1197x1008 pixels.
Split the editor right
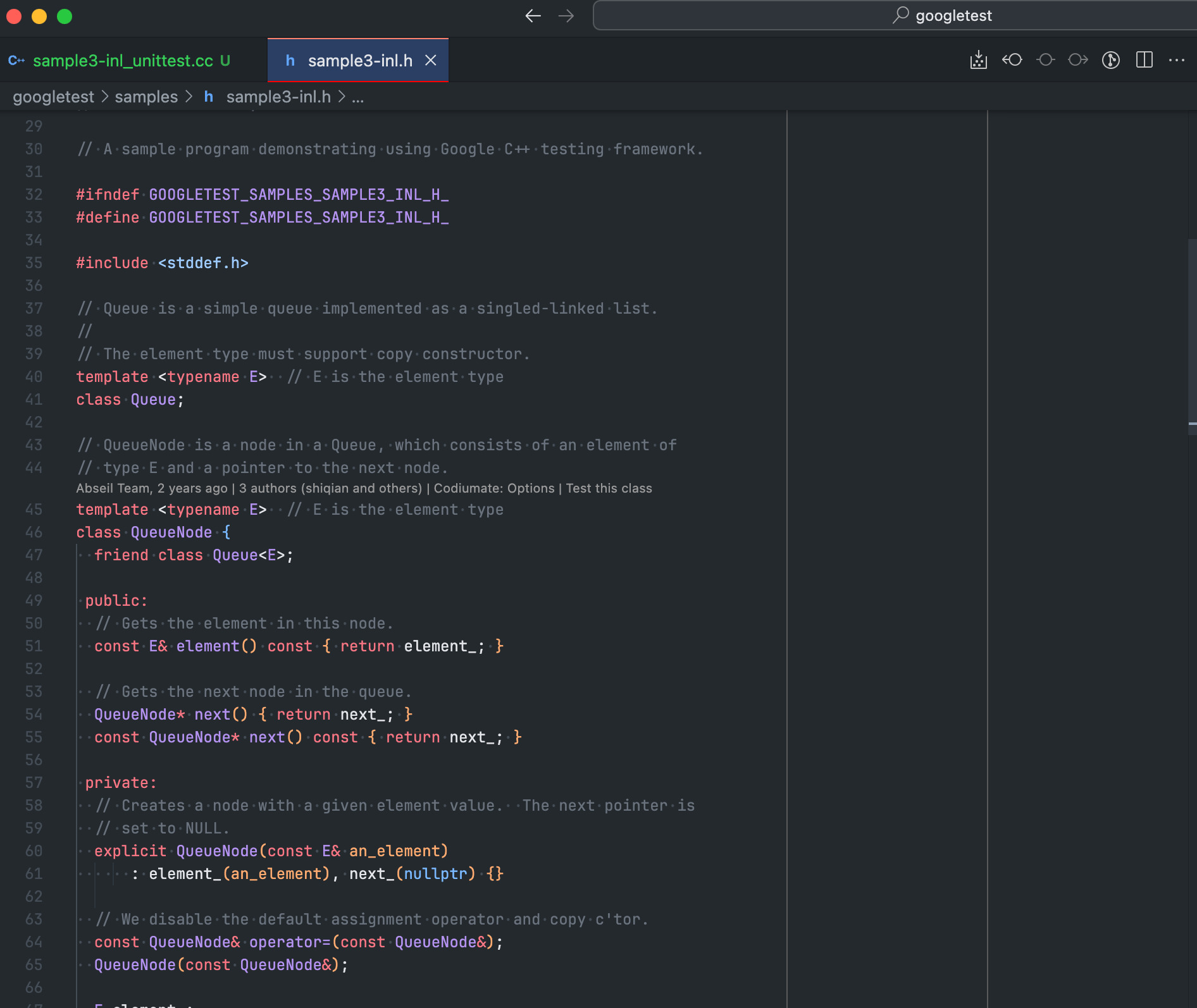(x=1144, y=60)
